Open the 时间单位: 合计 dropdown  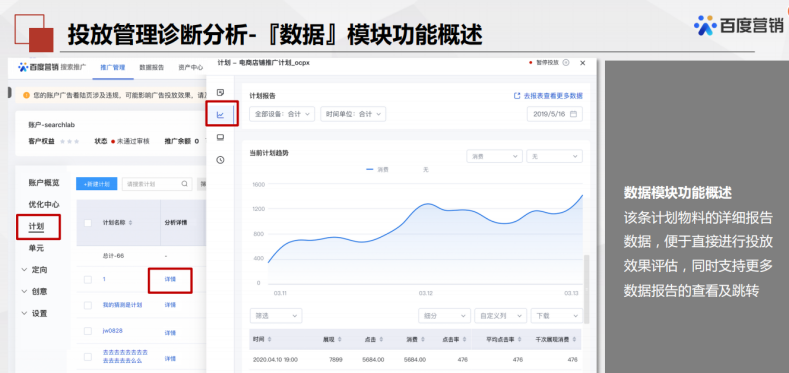click(x=353, y=114)
